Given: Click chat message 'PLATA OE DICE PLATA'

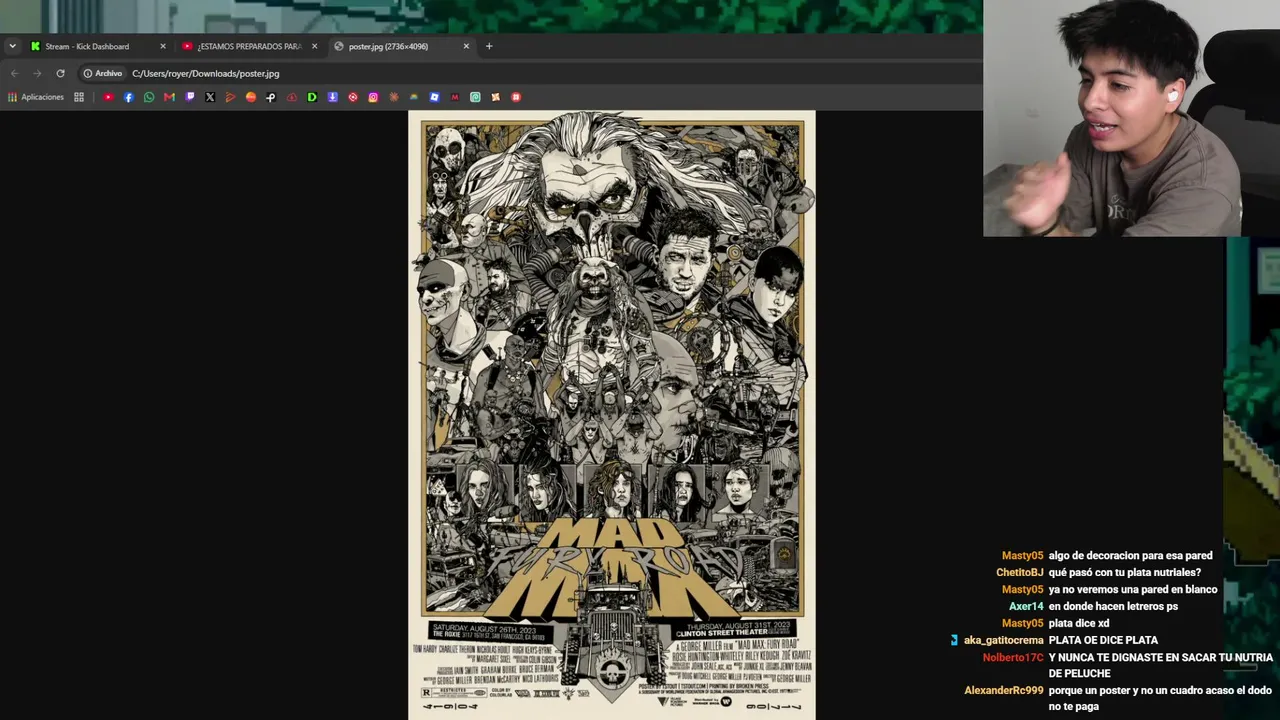Looking at the screenshot, I should pyautogui.click(x=1103, y=641).
